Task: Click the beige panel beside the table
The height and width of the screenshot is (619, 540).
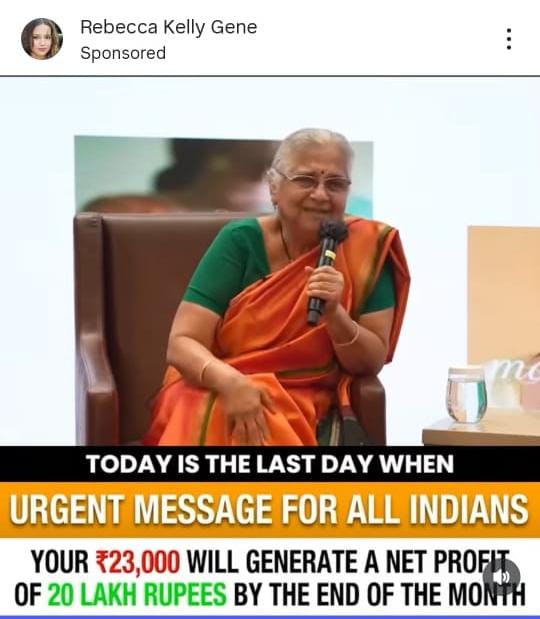Action: pyautogui.click(x=504, y=294)
